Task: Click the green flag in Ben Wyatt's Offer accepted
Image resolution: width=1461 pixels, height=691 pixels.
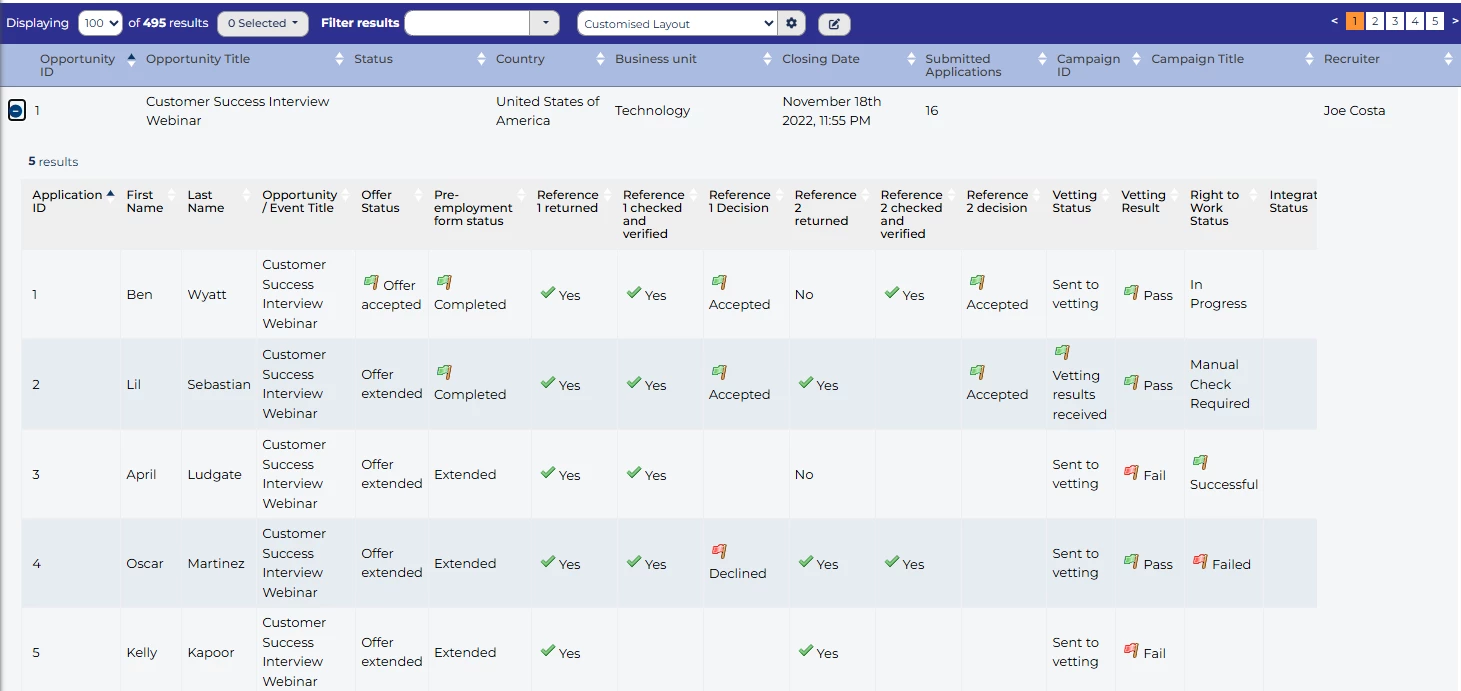Action: (371, 283)
